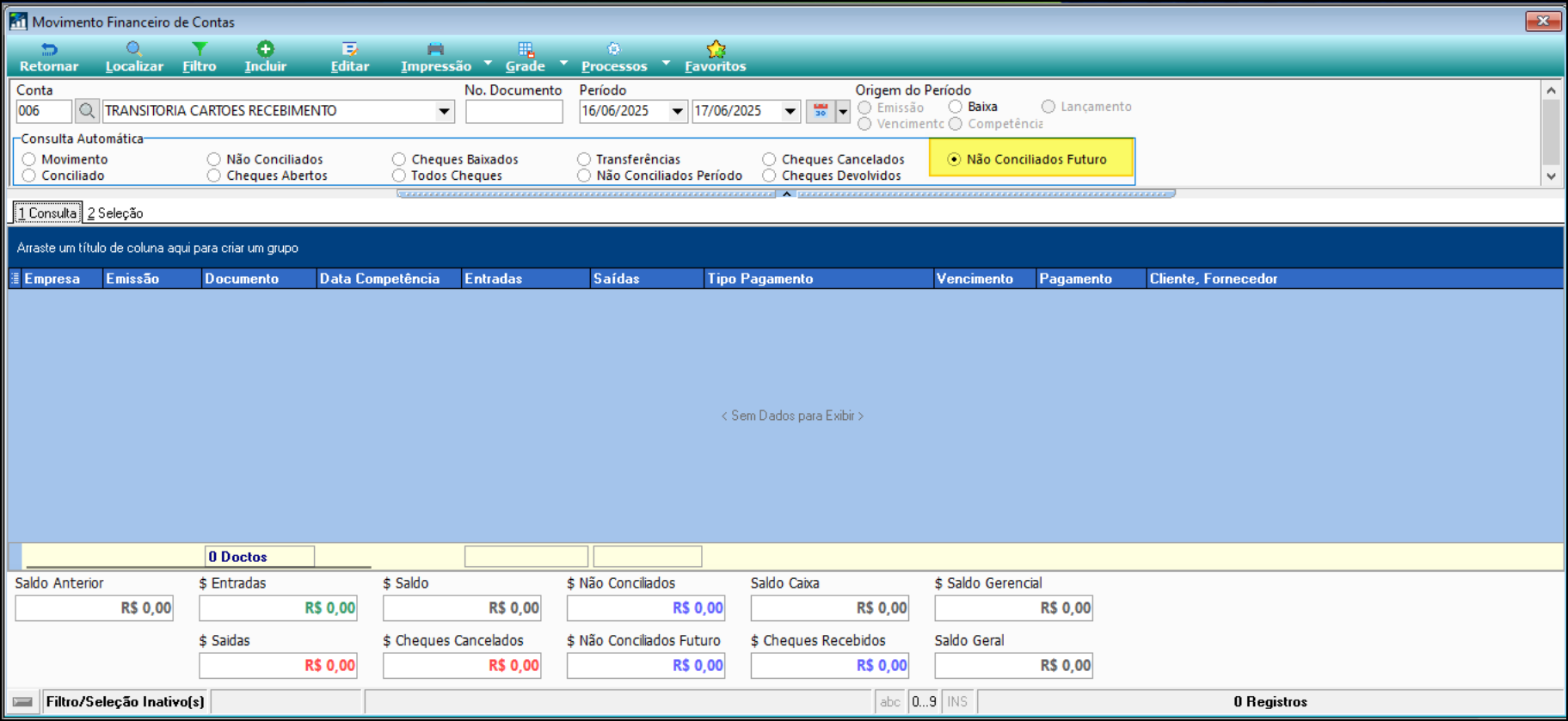Click Filtro/Seleção Inativo(s) status text
Image resolution: width=1568 pixels, height=721 pixels.
(x=126, y=702)
